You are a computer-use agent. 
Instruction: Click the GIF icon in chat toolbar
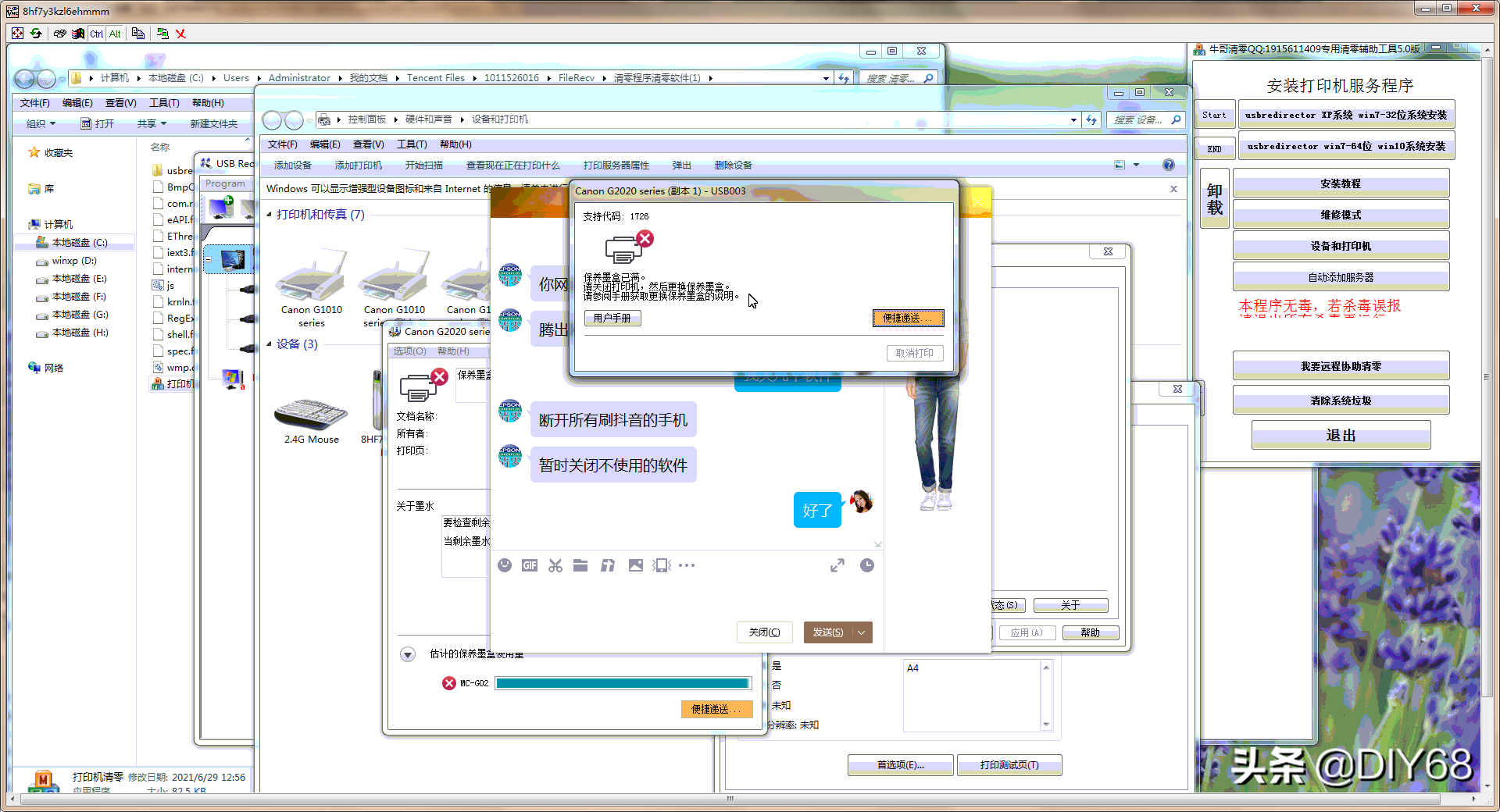[x=530, y=565]
